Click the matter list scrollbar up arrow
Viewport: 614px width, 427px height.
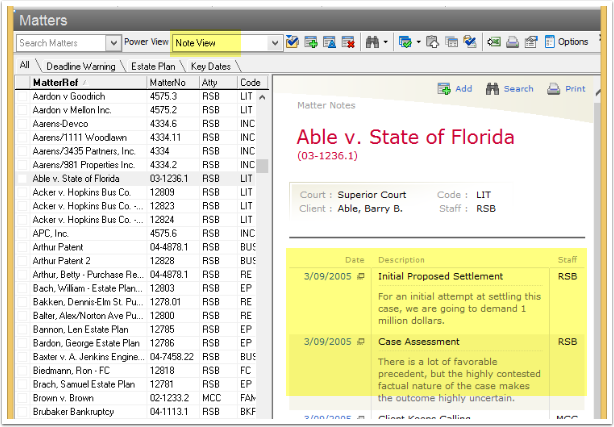(x=262, y=97)
